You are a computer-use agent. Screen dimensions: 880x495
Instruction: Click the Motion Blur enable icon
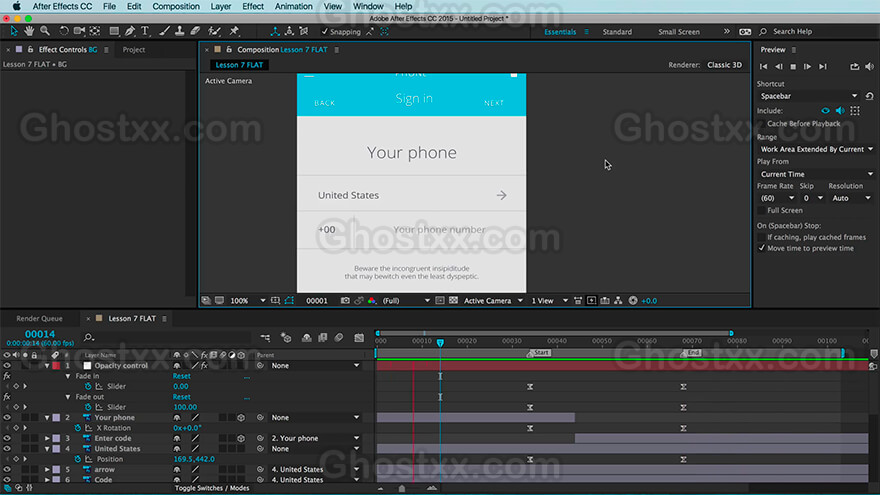coord(339,337)
